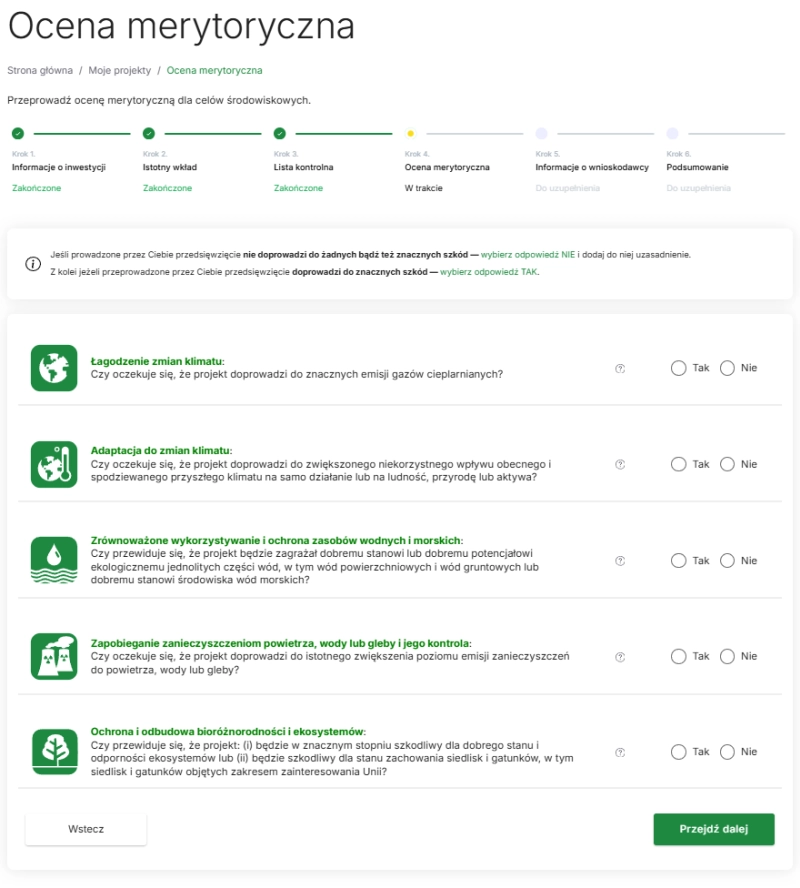The height and width of the screenshot is (888, 800).
Task: Go to Strona główna breadcrumb
Action: point(40,71)
